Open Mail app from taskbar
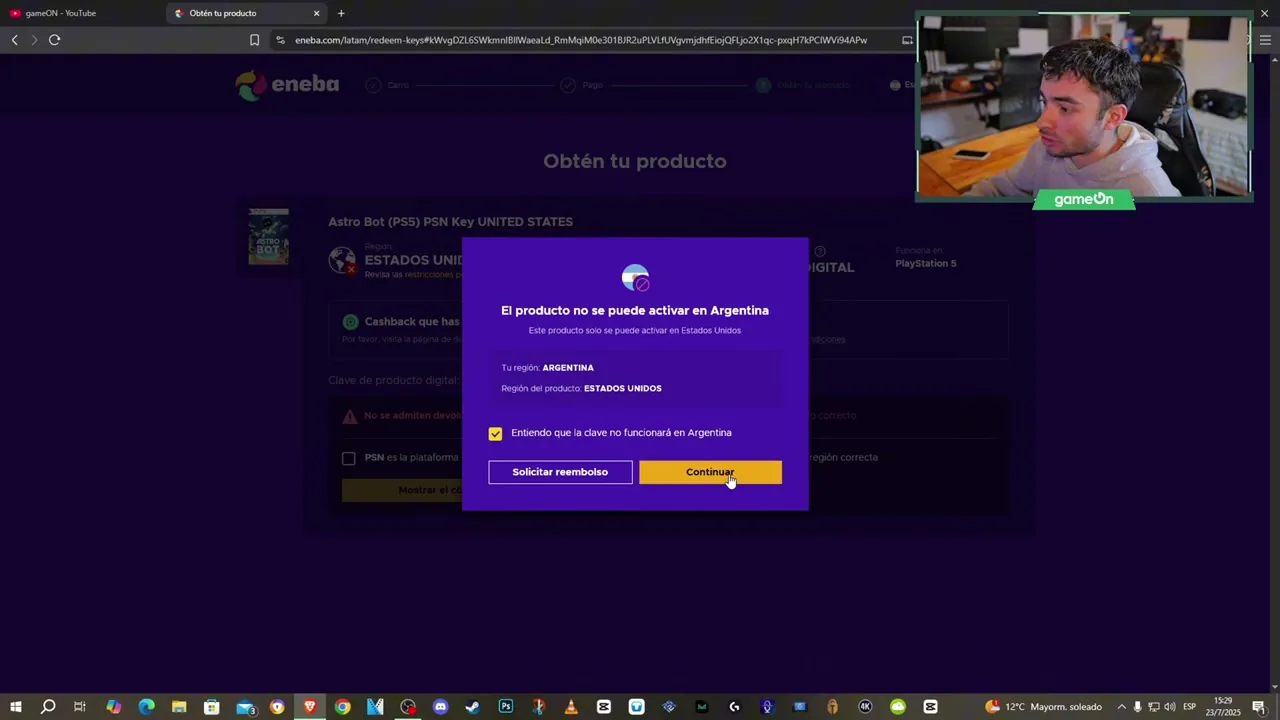Image resolution: width=1280 pixels, height=720 pixels. [245, 707]
